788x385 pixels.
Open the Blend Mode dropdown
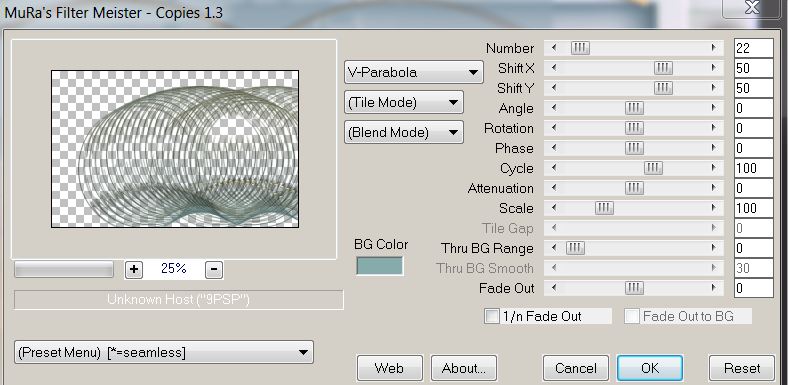[404, 132]
